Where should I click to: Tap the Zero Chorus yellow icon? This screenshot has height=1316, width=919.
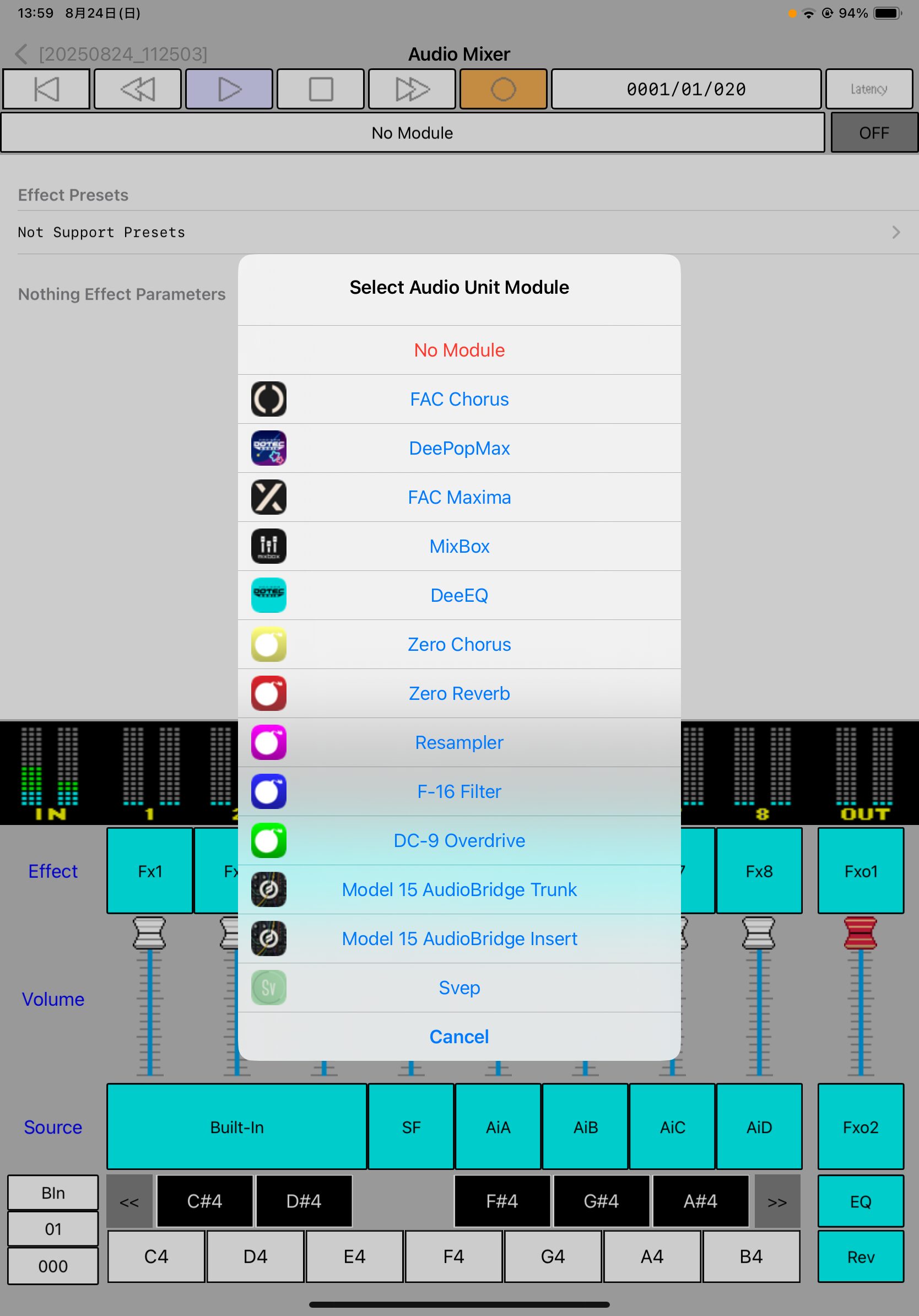coord(269,644)
